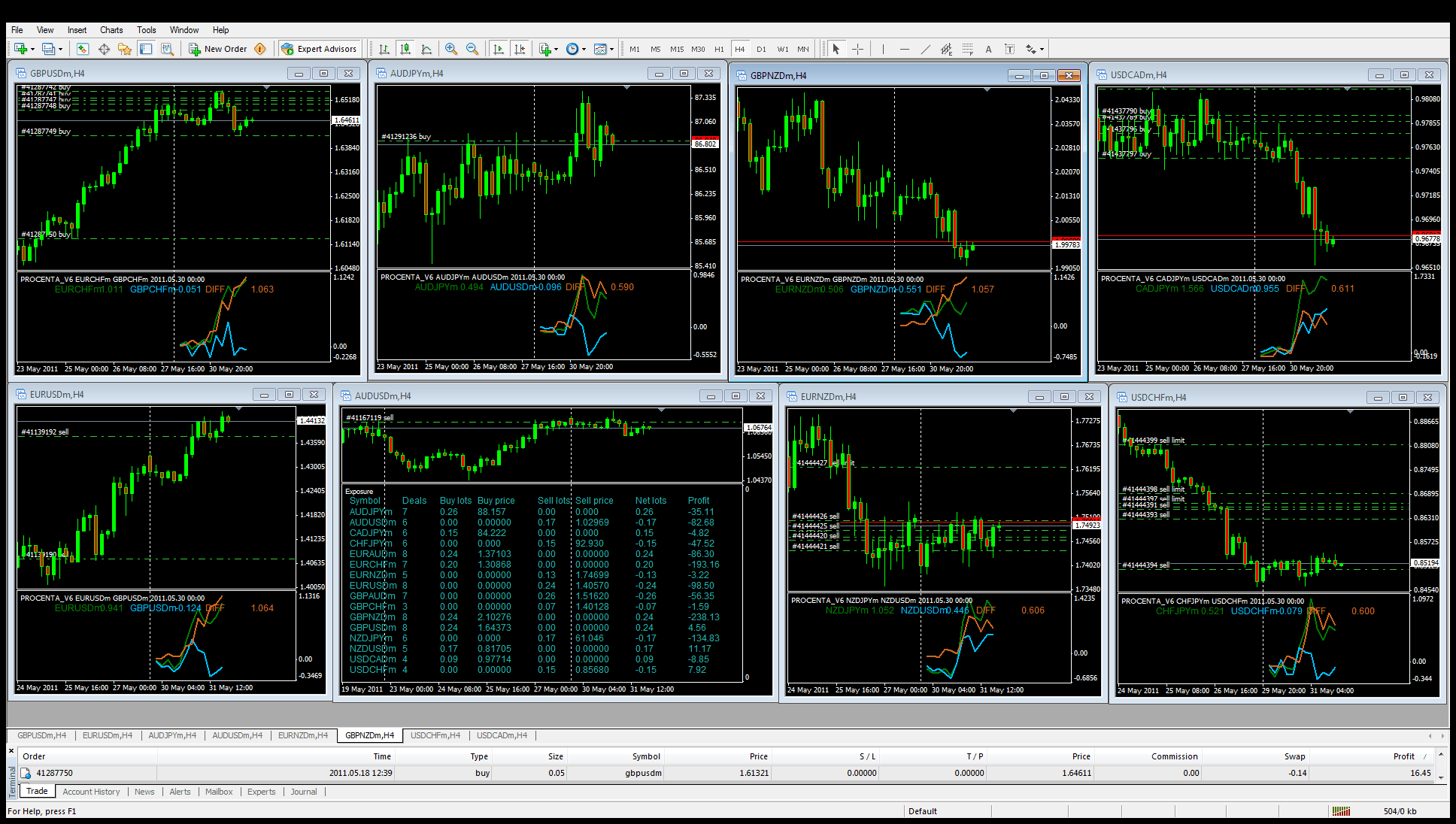Select the Text Label tool
This screenshot has width=1456, height=824.
point(1009,49)
